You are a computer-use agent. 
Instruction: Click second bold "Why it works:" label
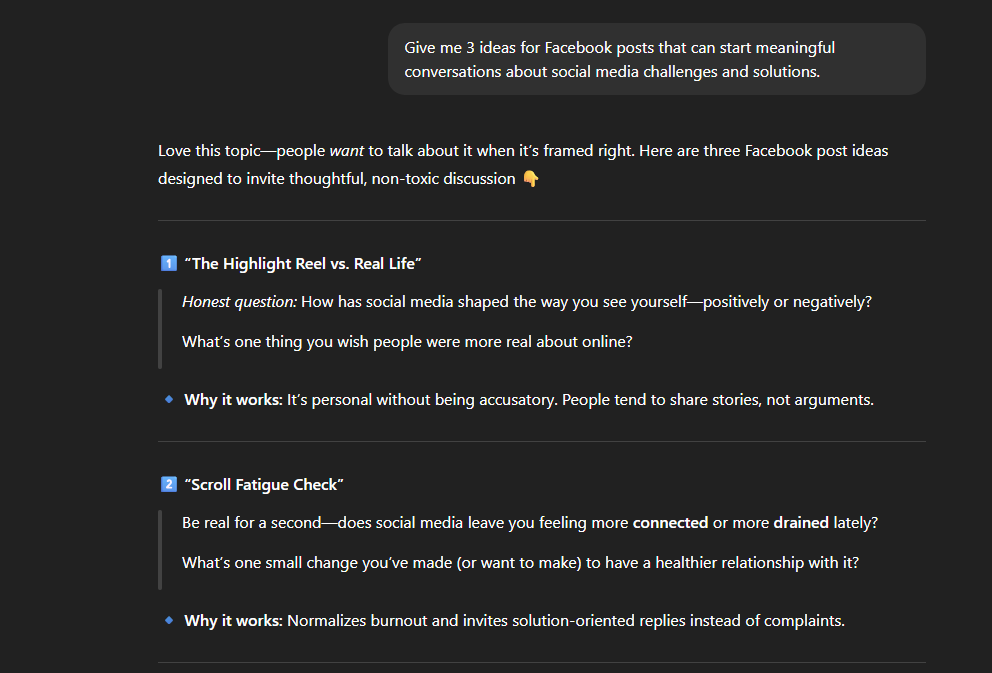233,621
